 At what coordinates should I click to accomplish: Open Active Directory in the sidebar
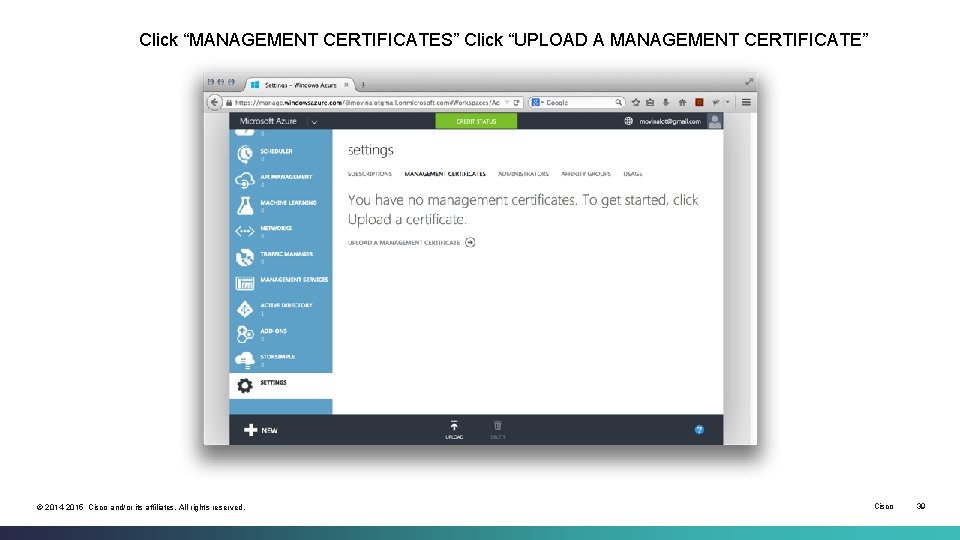(280, 308)
